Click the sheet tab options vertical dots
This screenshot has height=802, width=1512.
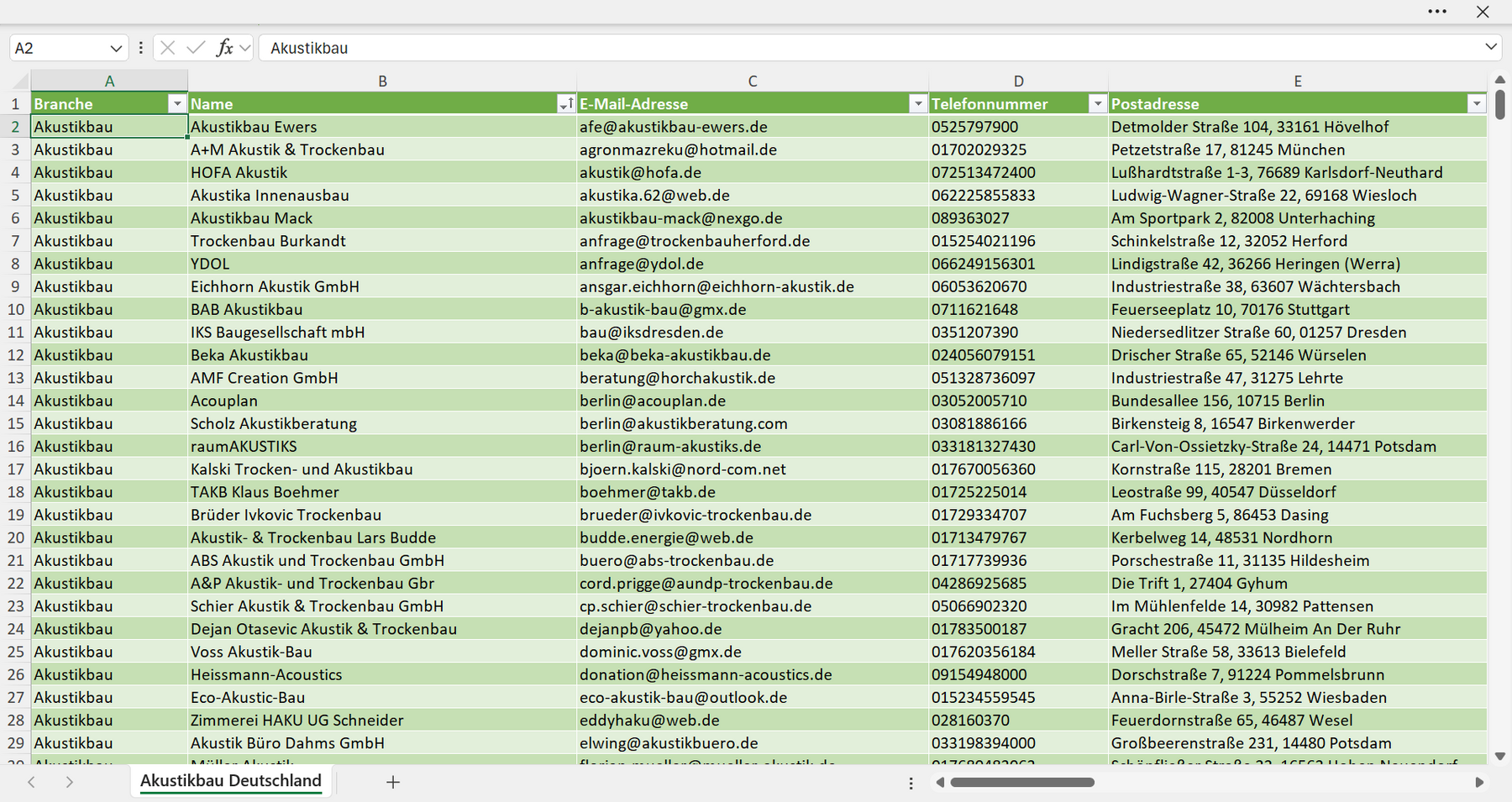(x=911, y=783)
